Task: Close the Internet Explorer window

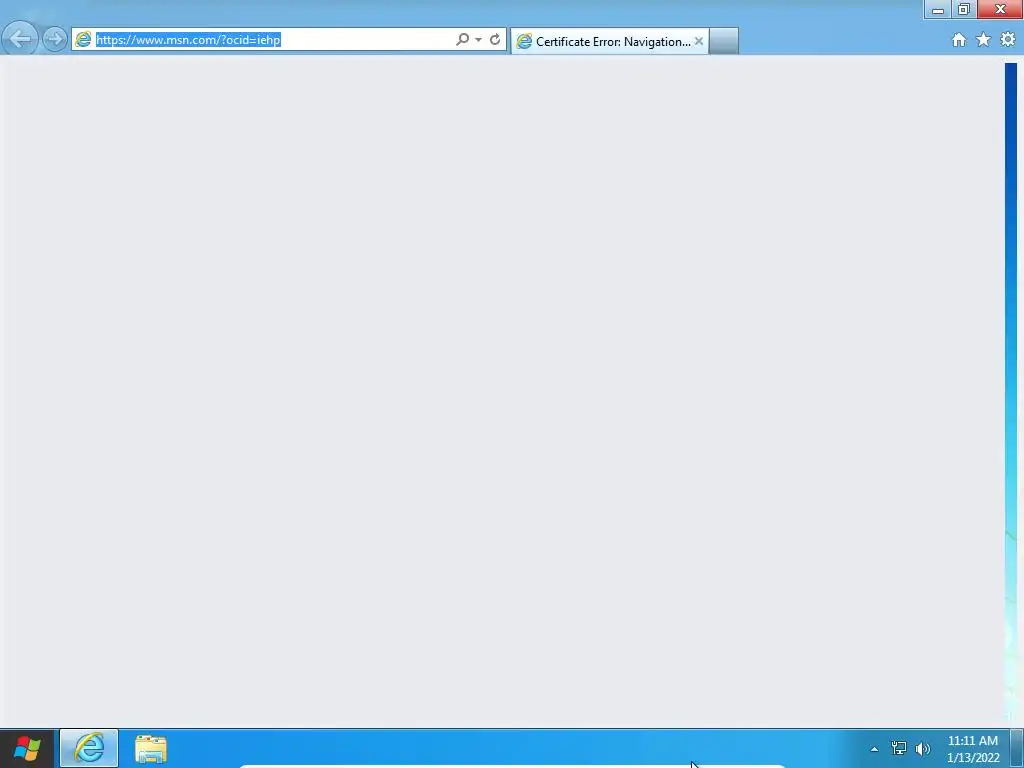Action: coord(1000,9)
